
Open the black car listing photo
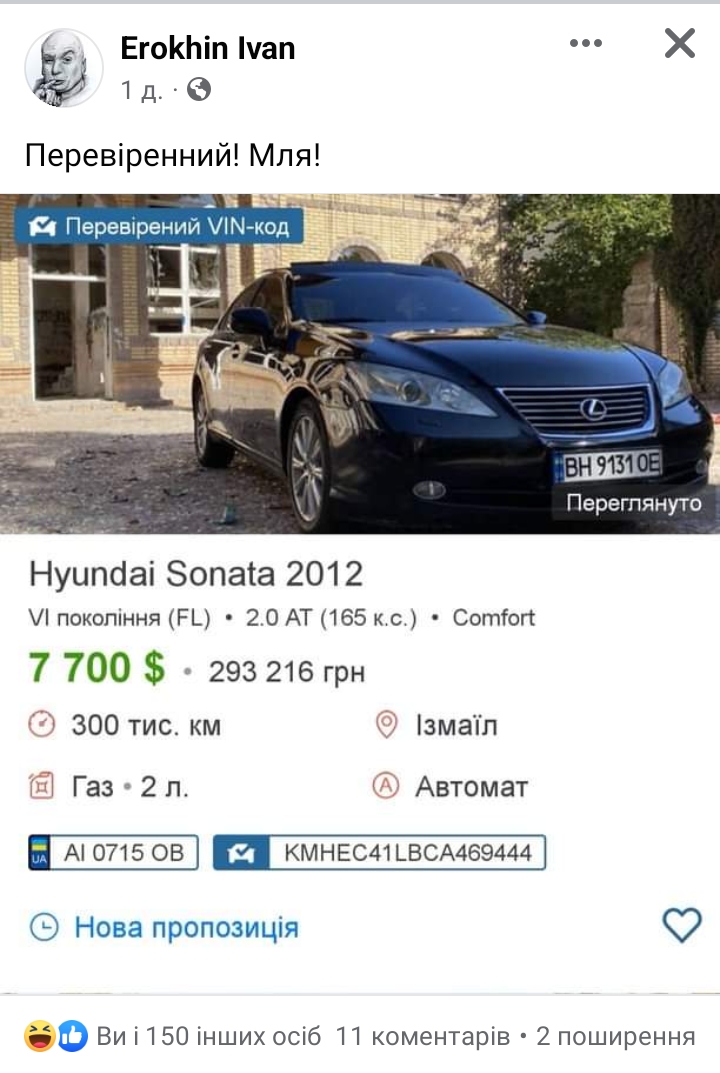pyautogui.click(x=360, y=364)
